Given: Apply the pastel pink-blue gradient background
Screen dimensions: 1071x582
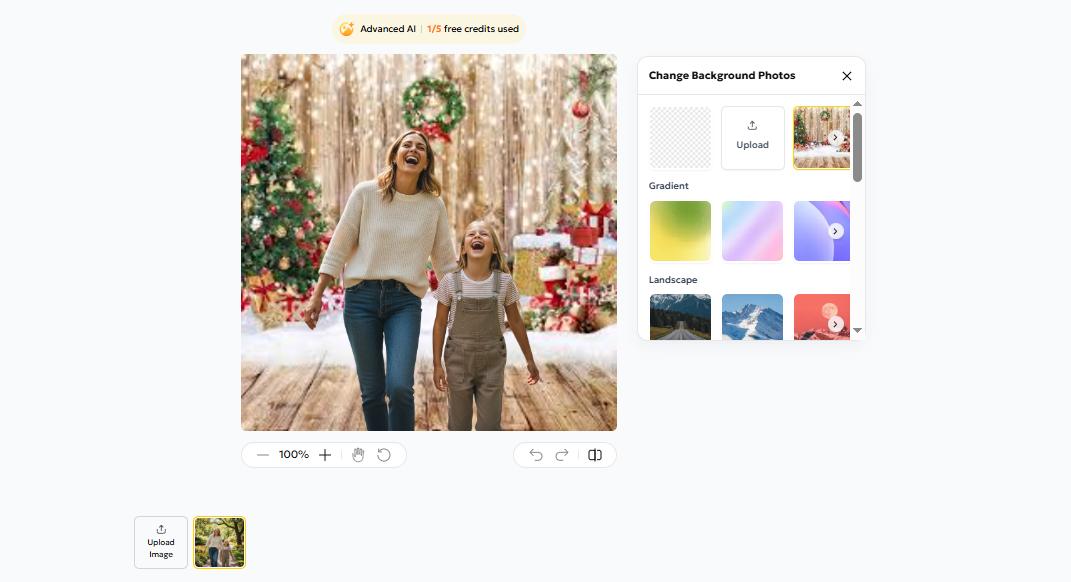Looking at the screenshot, I should (x=753, y=231).
